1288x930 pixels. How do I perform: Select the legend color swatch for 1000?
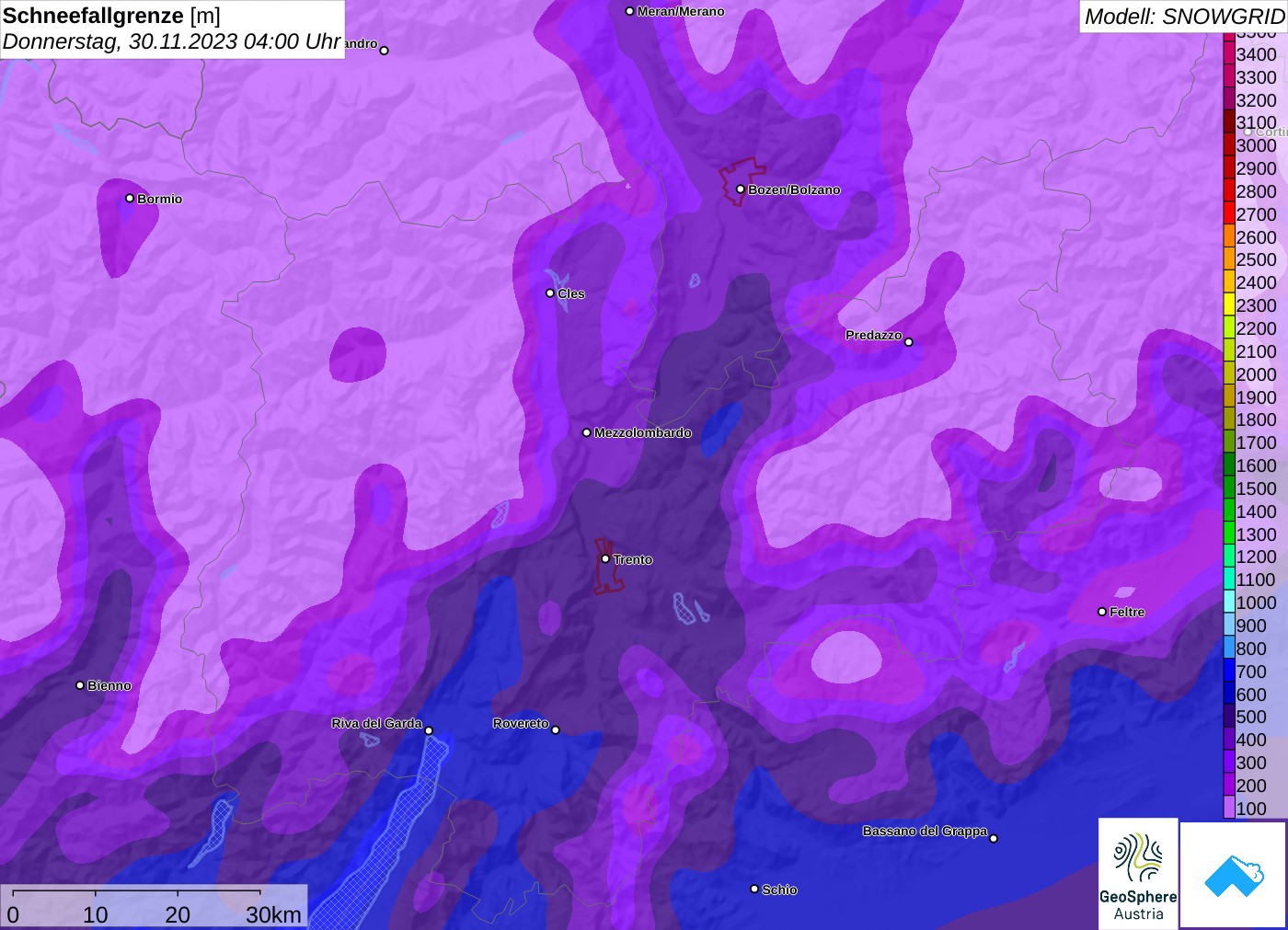tap(1229, 603)
